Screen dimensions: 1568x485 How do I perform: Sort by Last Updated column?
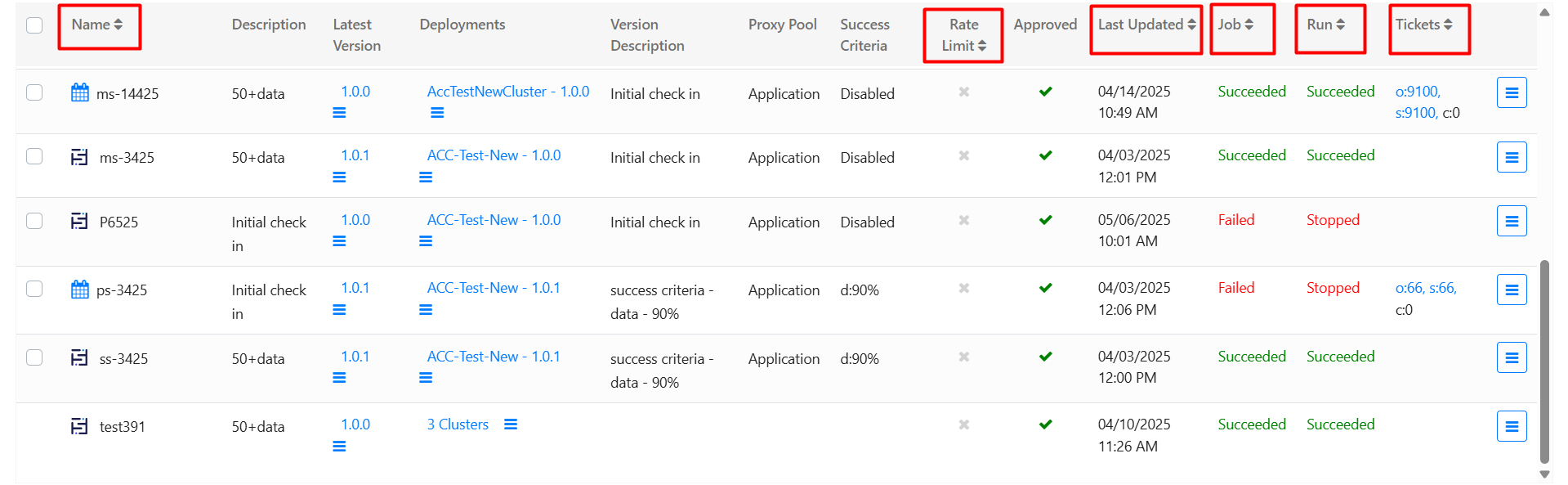pyautogui.click(x=1146, y=25)
